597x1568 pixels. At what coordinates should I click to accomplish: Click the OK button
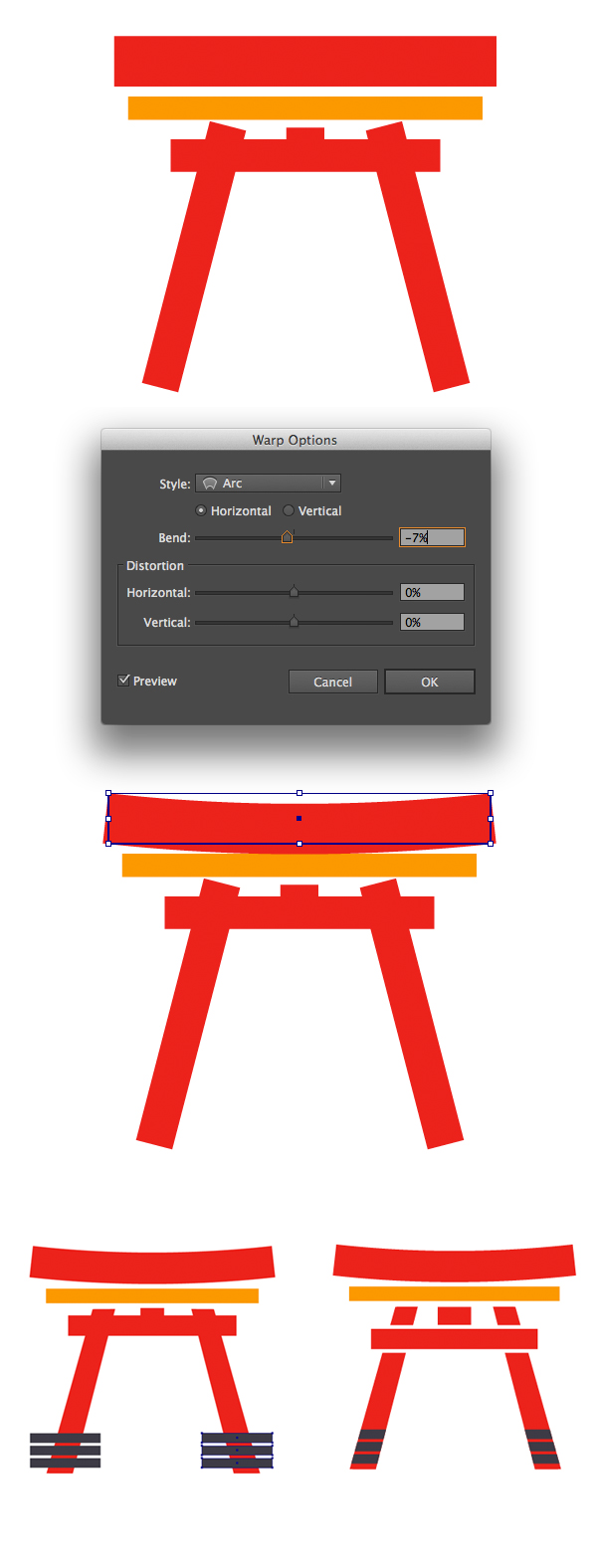click(x=430, y=682)
